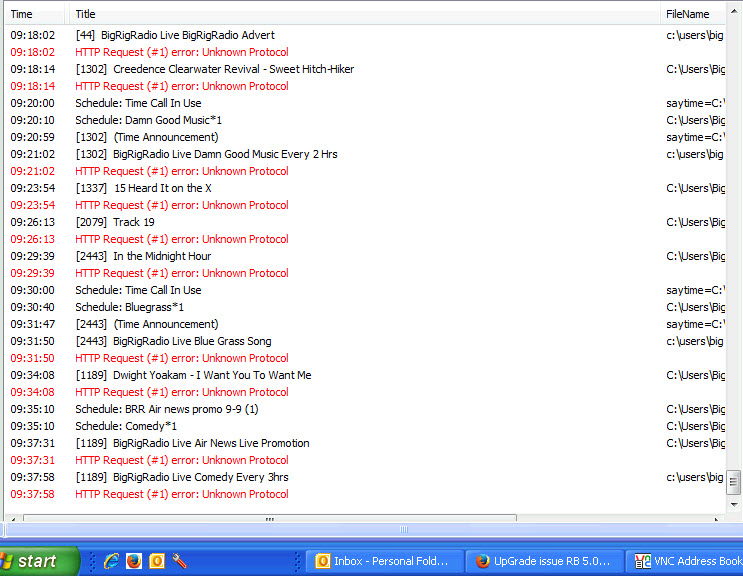Click the tools quick launch icon
Viewport: 743px width, 576px height.
click(180, 561)
